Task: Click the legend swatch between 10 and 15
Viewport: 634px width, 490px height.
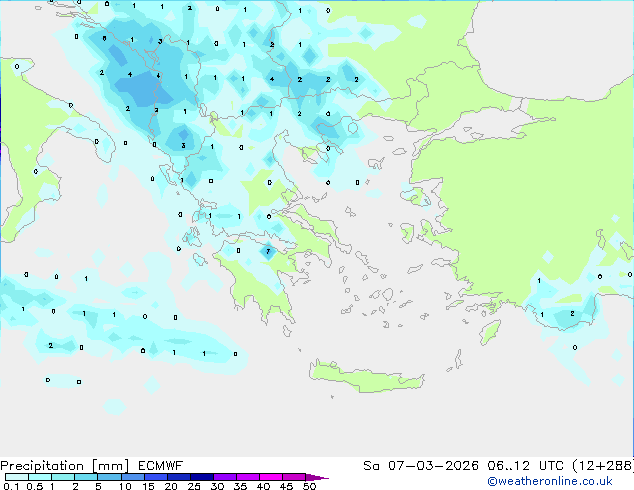Action: [x=132, y=477]
